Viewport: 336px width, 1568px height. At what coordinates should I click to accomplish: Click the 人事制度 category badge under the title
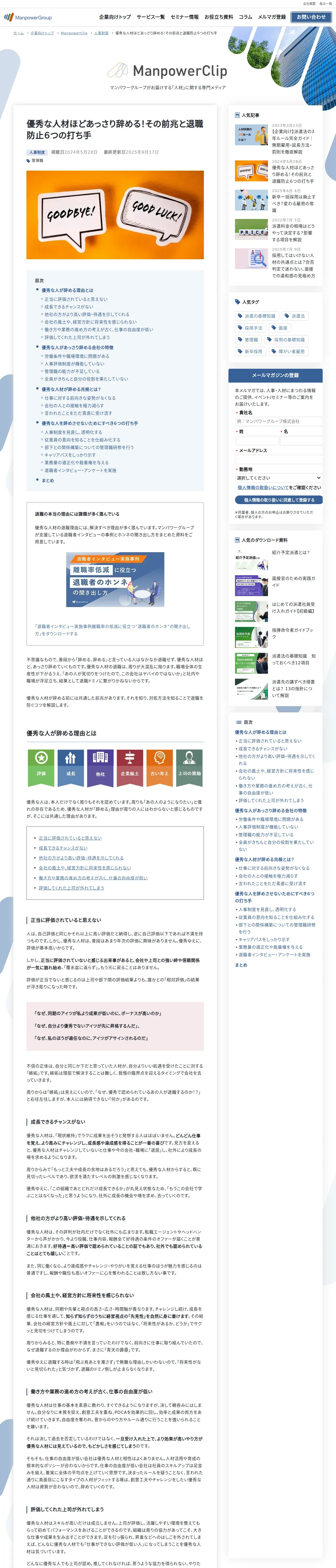37,152
